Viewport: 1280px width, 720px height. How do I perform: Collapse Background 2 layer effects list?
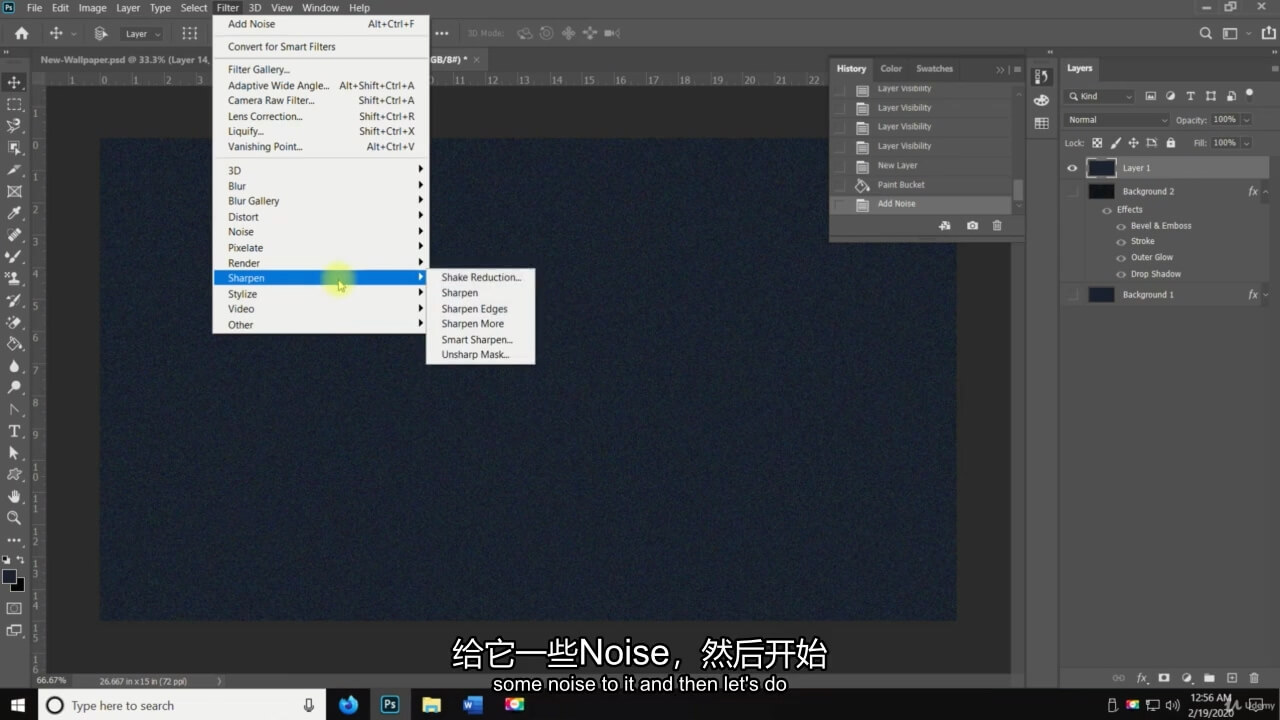1266,191
